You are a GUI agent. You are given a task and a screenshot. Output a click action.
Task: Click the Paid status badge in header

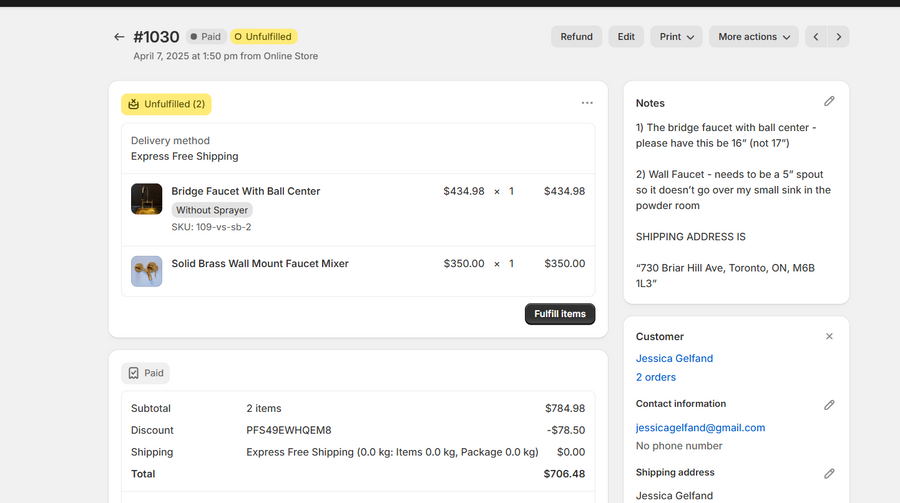point(205,37)
